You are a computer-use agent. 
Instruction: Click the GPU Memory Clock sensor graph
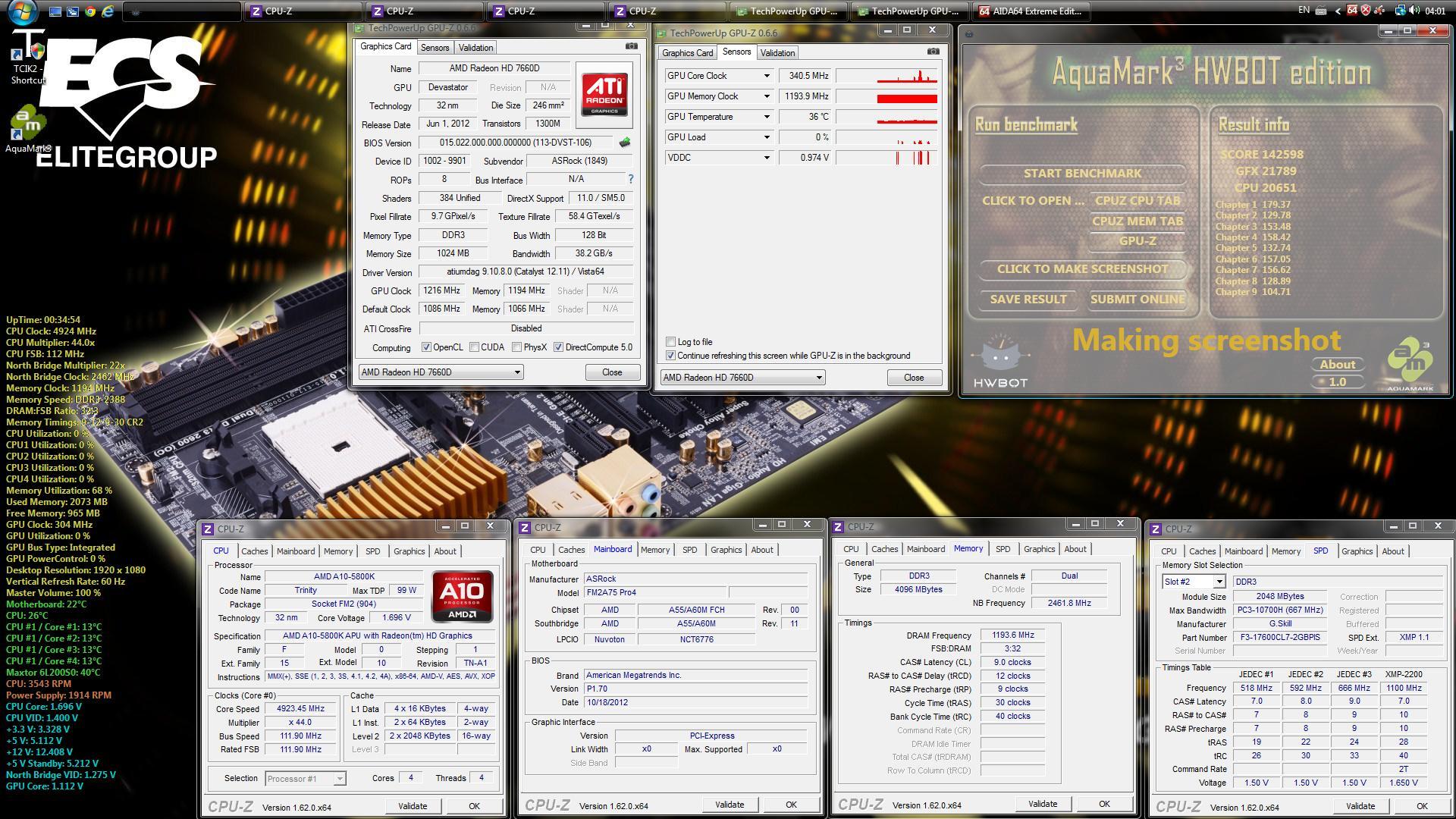(886, 96)
